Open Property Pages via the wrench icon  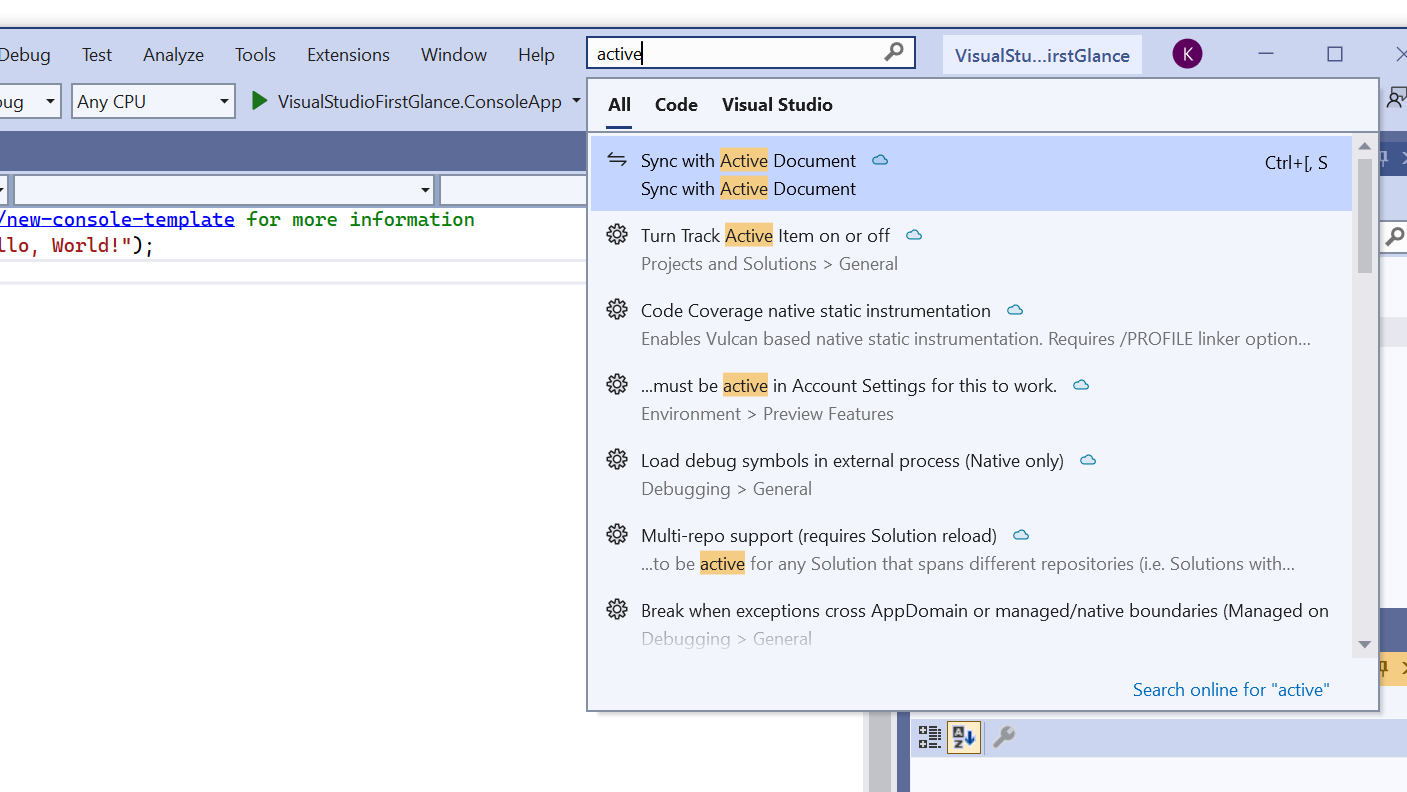click(1003, 737)
